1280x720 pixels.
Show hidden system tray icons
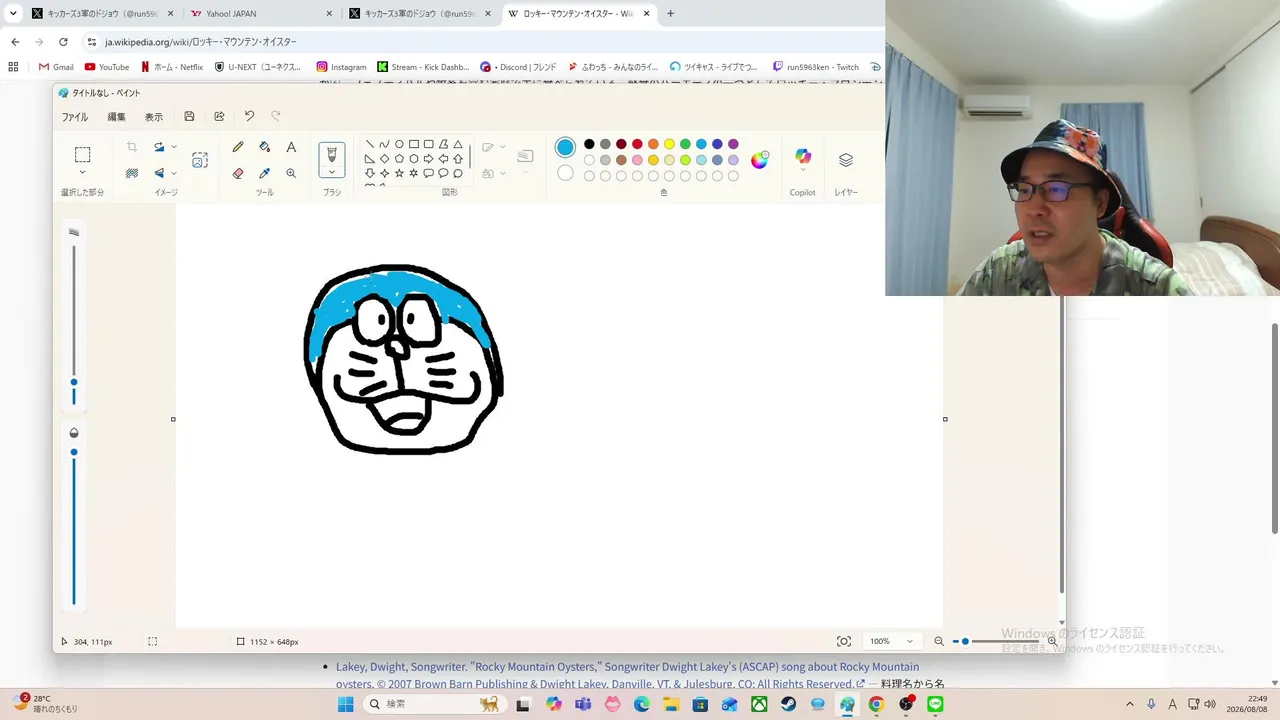point(1130,704)
